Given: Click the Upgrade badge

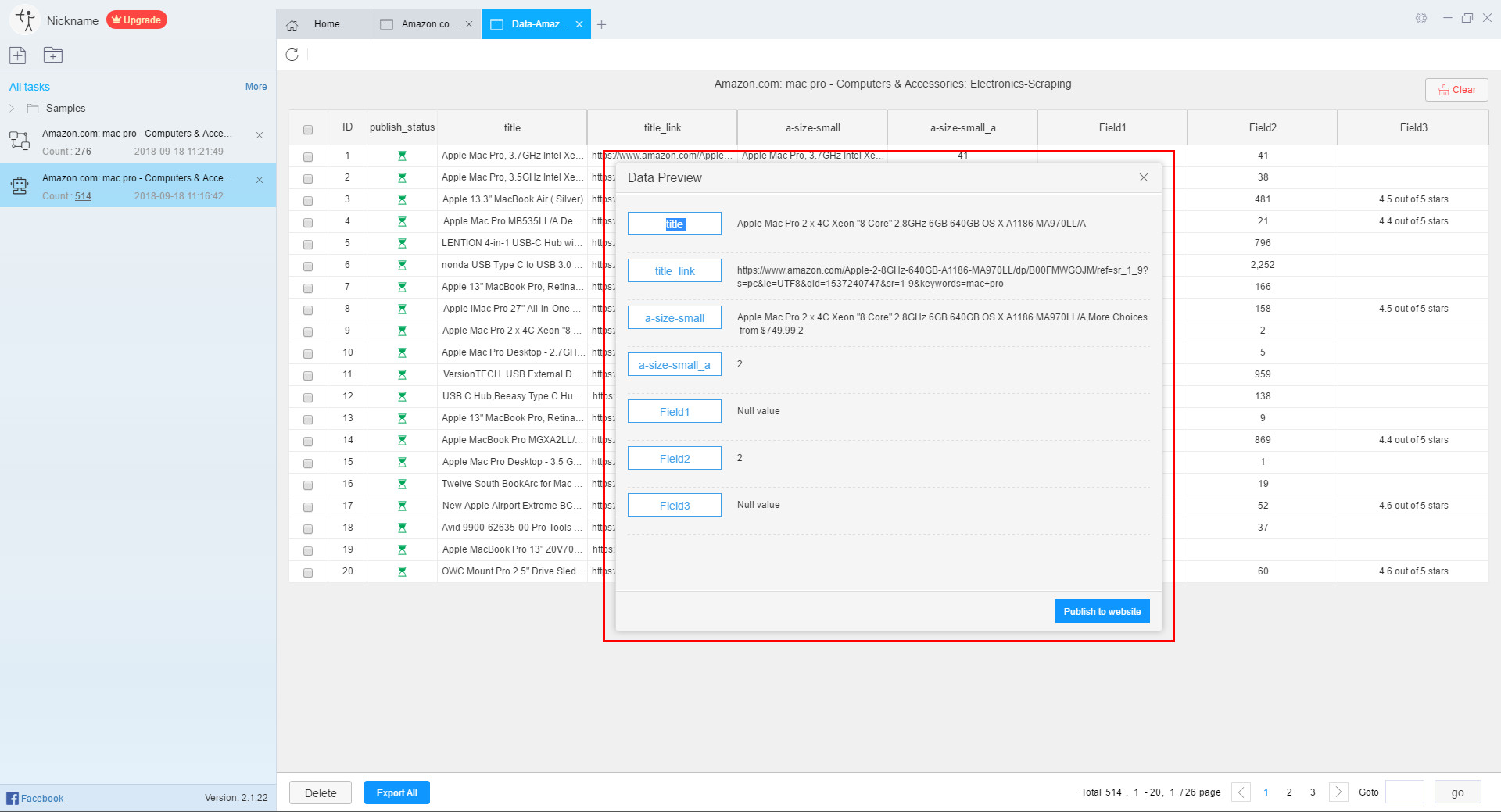Looking at the screenshot, I should click(x=137, y=20).
